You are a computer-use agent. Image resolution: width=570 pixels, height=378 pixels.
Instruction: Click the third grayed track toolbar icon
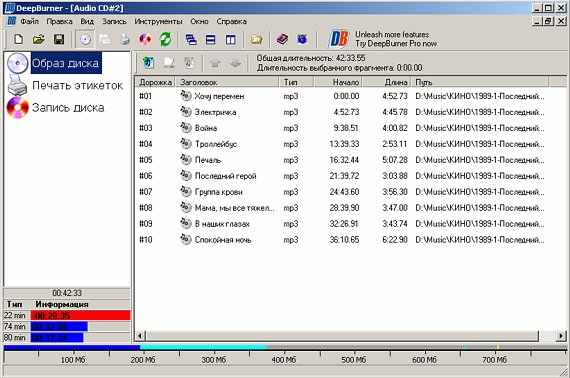pos(189,63)
